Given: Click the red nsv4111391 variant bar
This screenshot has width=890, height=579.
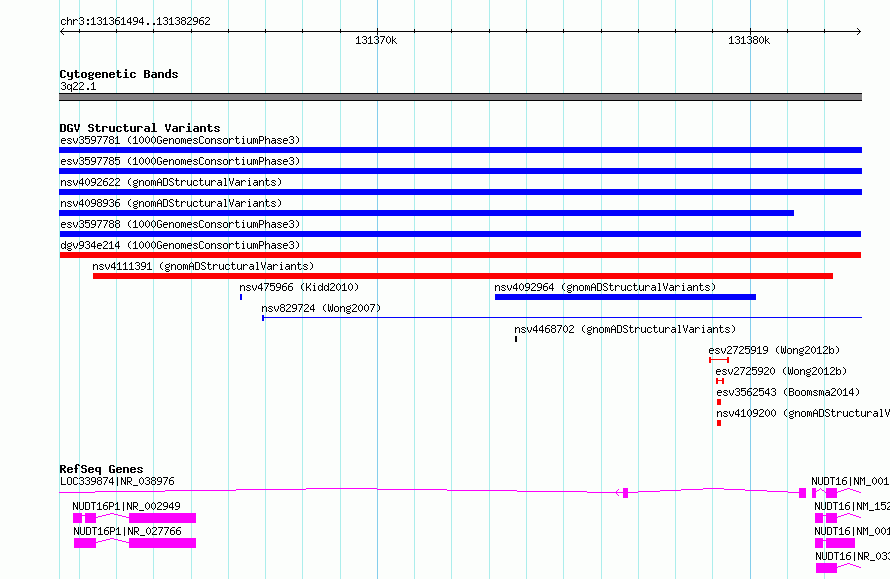Looking at the screenshot, I should click(x=463, y=276).
